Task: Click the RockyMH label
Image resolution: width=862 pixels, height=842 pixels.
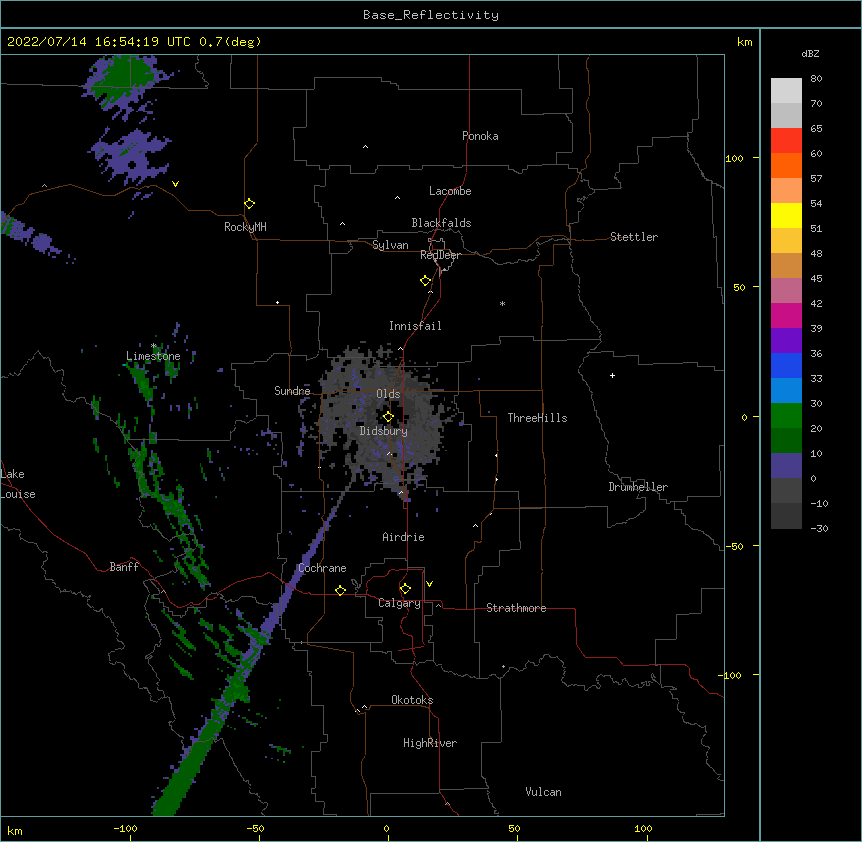Action: click(x=245, y=227)
